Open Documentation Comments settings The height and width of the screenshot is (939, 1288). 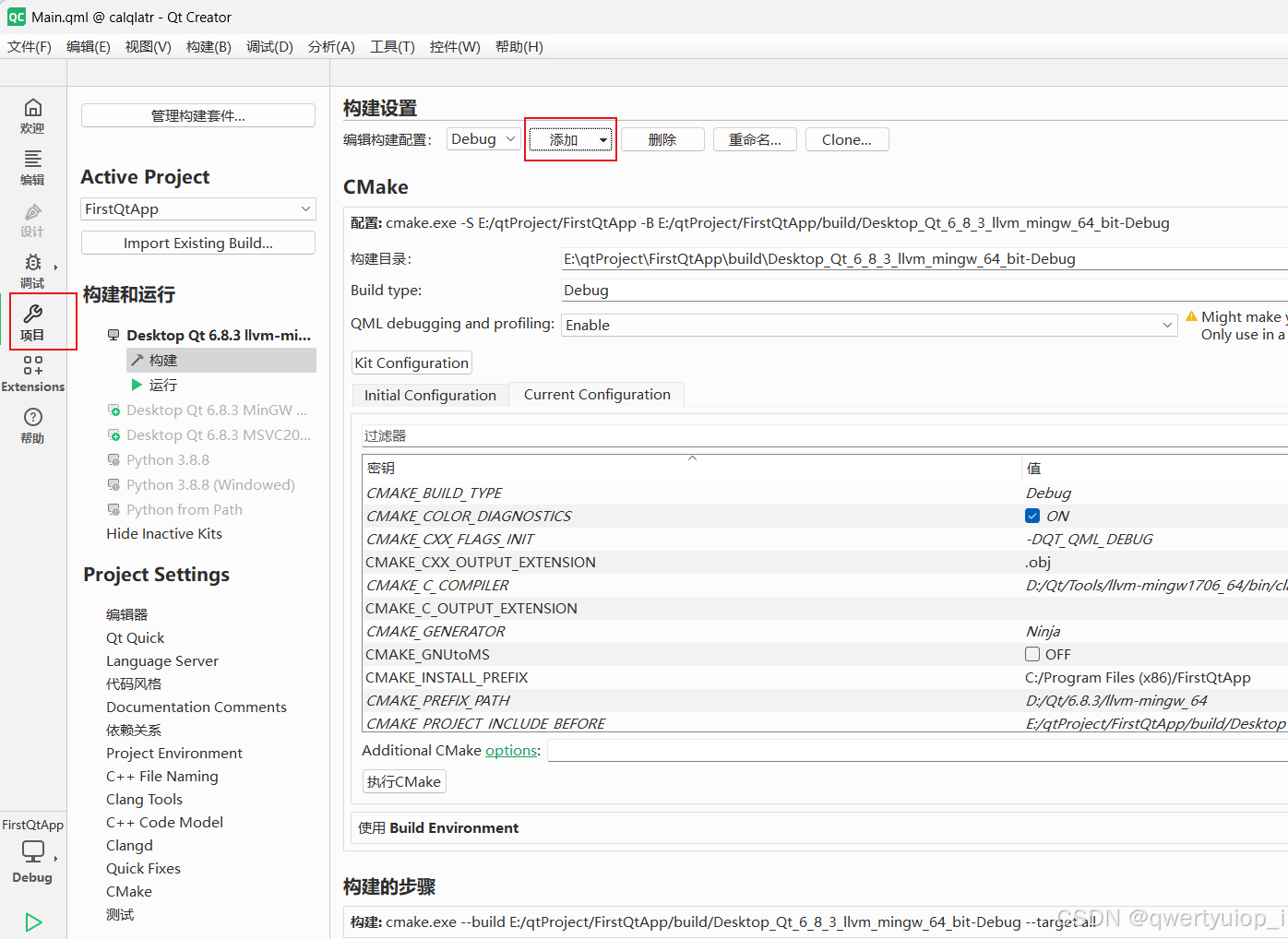click(x=197, y=707)
